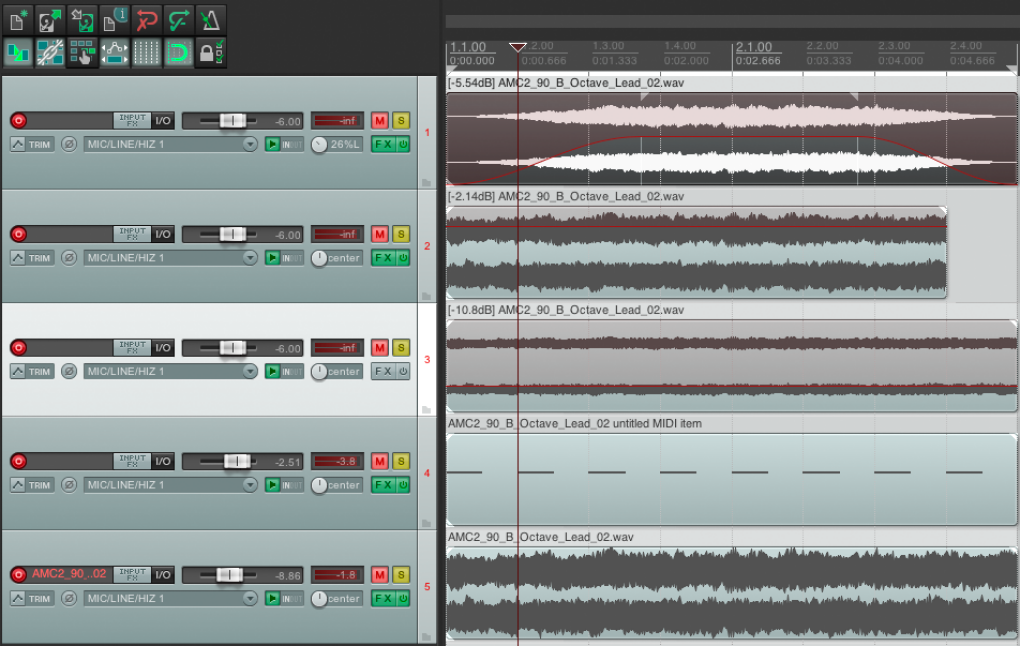Image resolution: width=1020 pixels, height=646 pixels.
Task: Click the empty track name field on track 2
Action: 70,234
